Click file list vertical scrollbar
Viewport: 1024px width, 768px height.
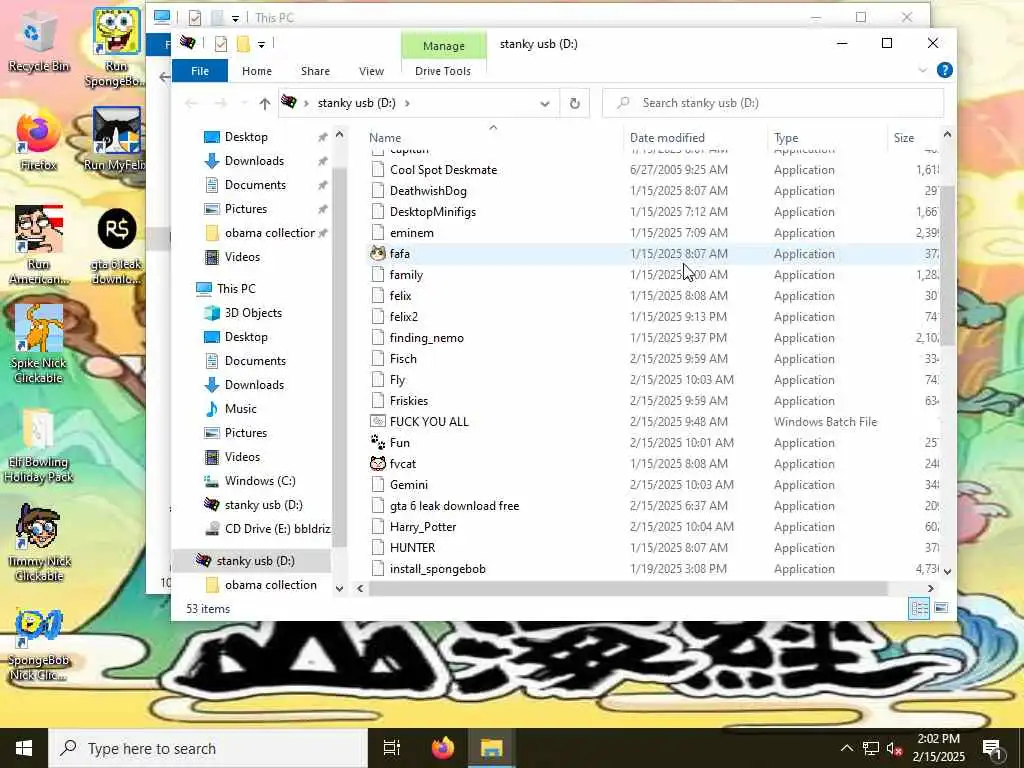click(948, 264)
